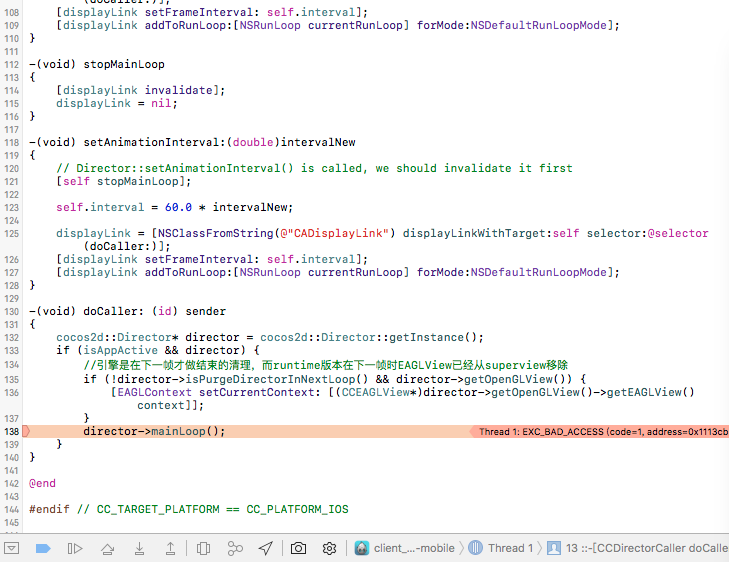The width and height of the screenshot is (729, 562).
Task: Click on stopMainLoop method declaration
Action: 97,64
